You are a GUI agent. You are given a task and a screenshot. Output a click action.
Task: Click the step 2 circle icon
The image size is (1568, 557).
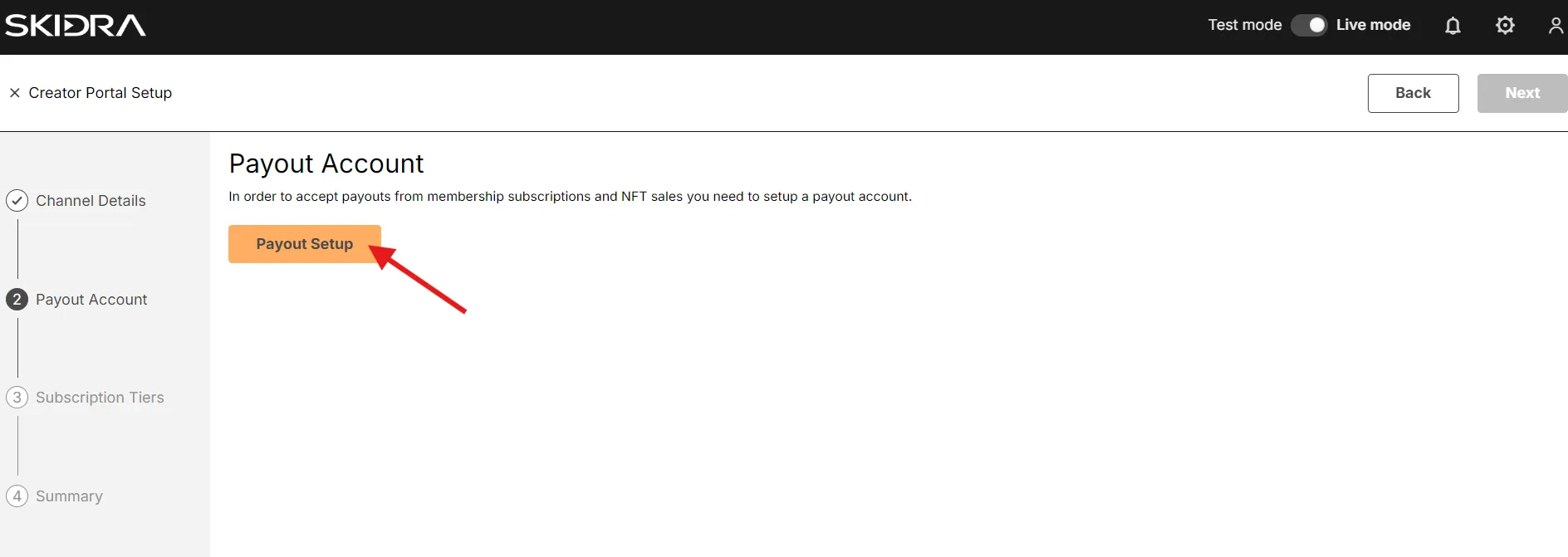click(x=17, y=300)
